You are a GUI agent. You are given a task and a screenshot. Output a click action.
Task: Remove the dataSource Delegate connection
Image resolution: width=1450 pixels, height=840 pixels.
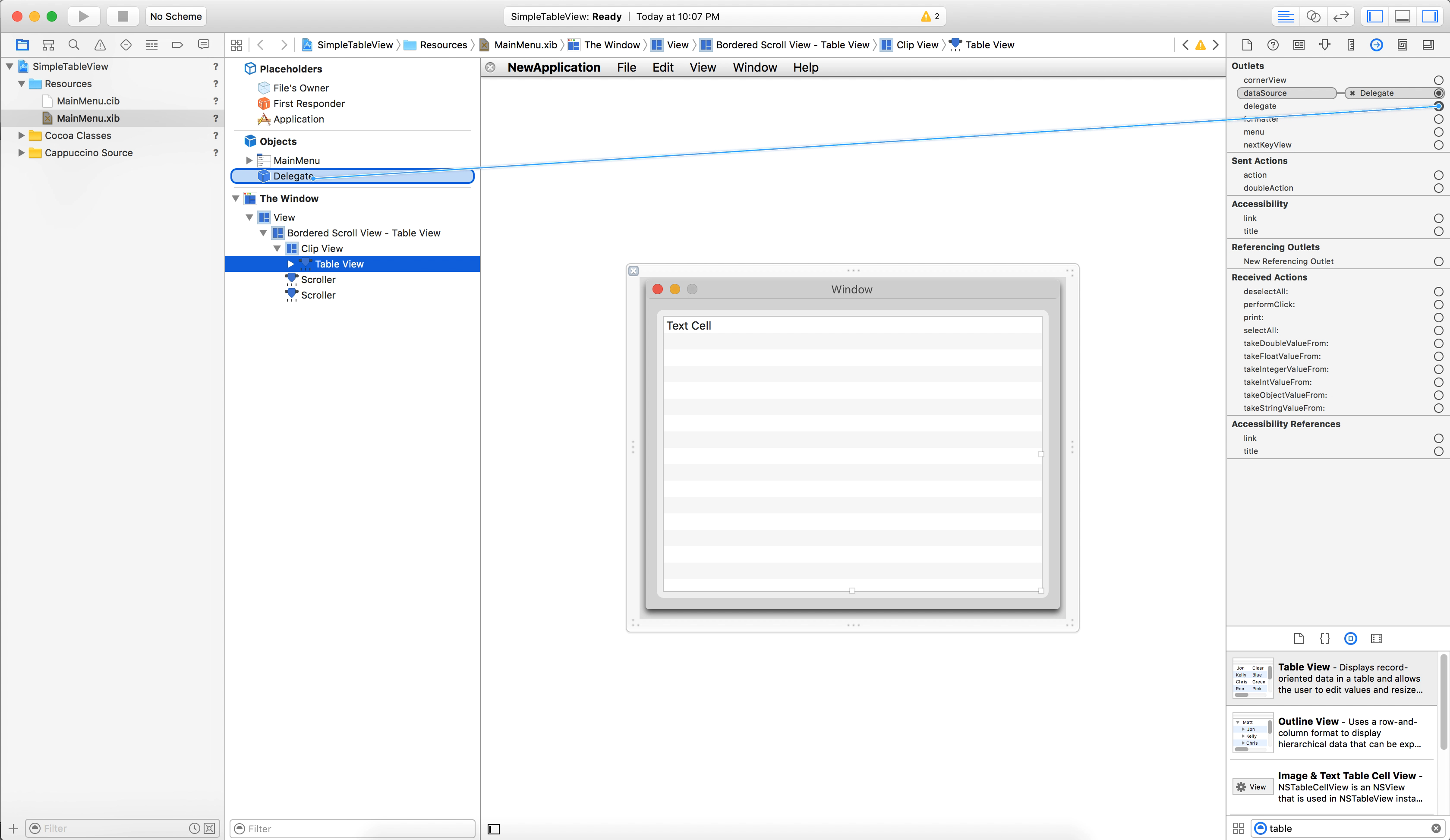1352,93
